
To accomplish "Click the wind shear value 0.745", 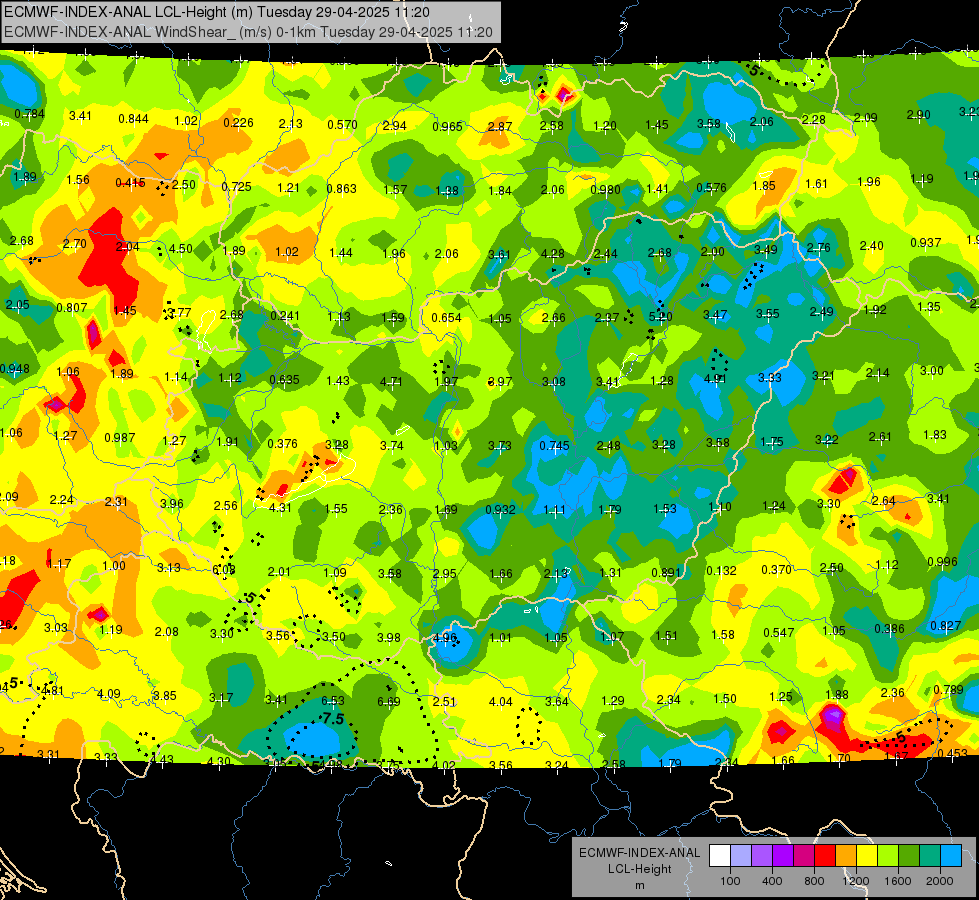I will click(554, 445).
